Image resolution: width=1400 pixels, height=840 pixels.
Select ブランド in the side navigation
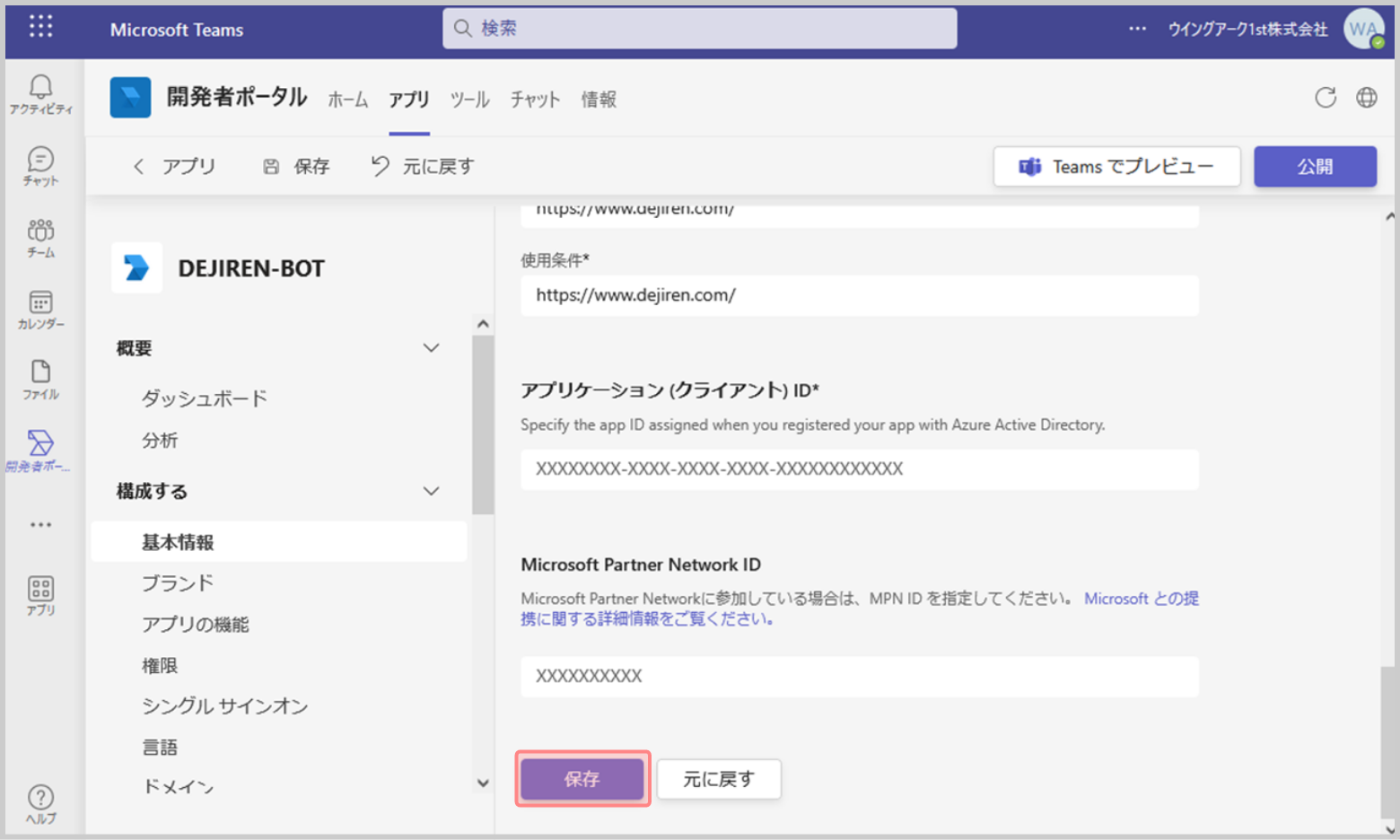(178, 583)
